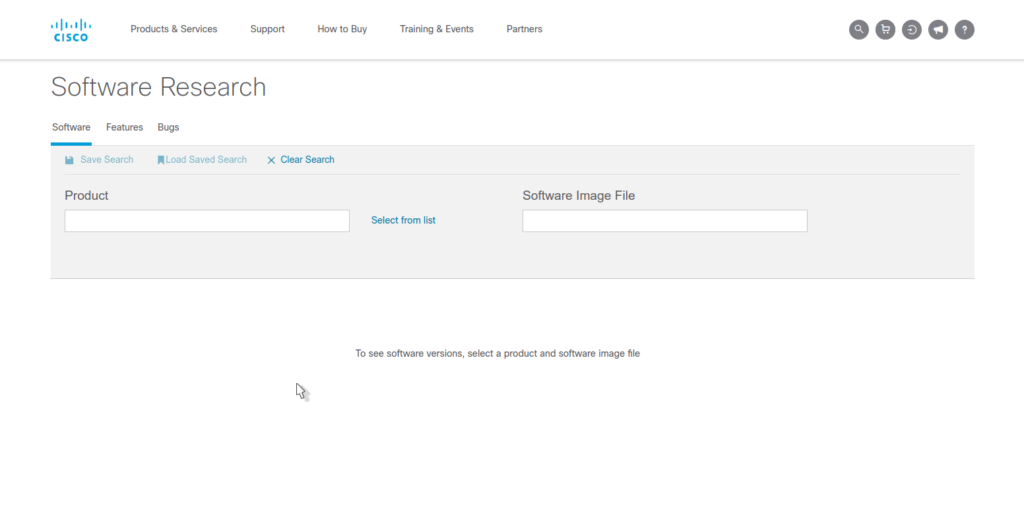Click the Save Search floppy disk icon

(x=69, y=160)
